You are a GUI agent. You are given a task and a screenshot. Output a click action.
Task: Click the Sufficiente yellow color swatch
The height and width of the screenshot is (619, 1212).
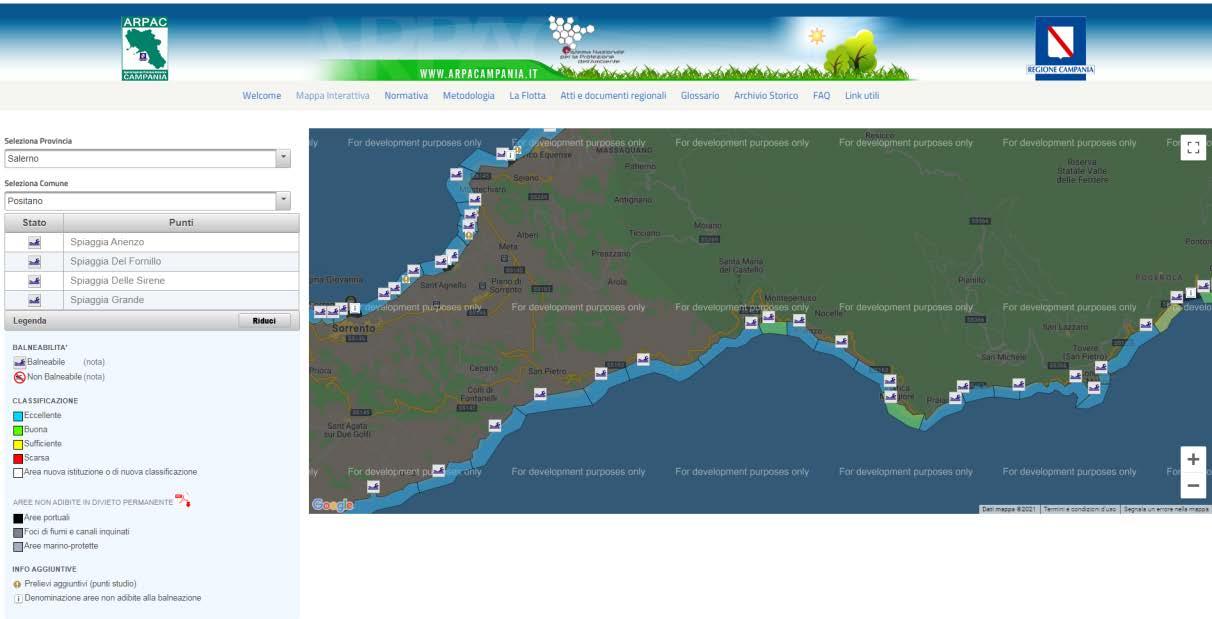18,443
